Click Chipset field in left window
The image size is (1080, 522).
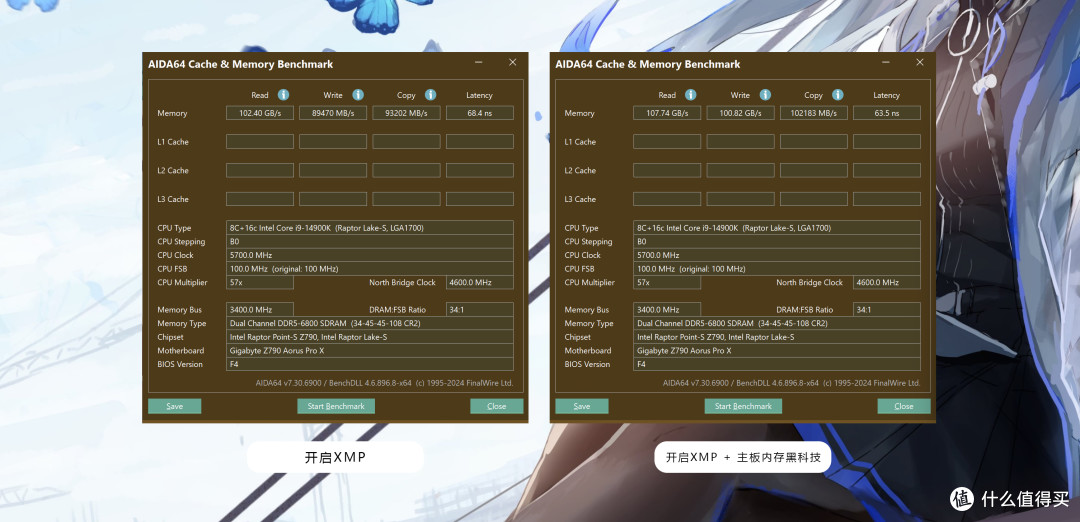coord(370,337)
